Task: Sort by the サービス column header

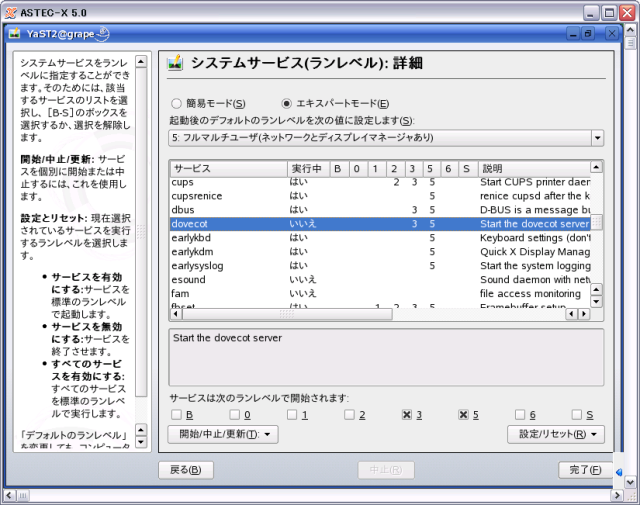Action: pyautogui.click(x=227, y=168)
